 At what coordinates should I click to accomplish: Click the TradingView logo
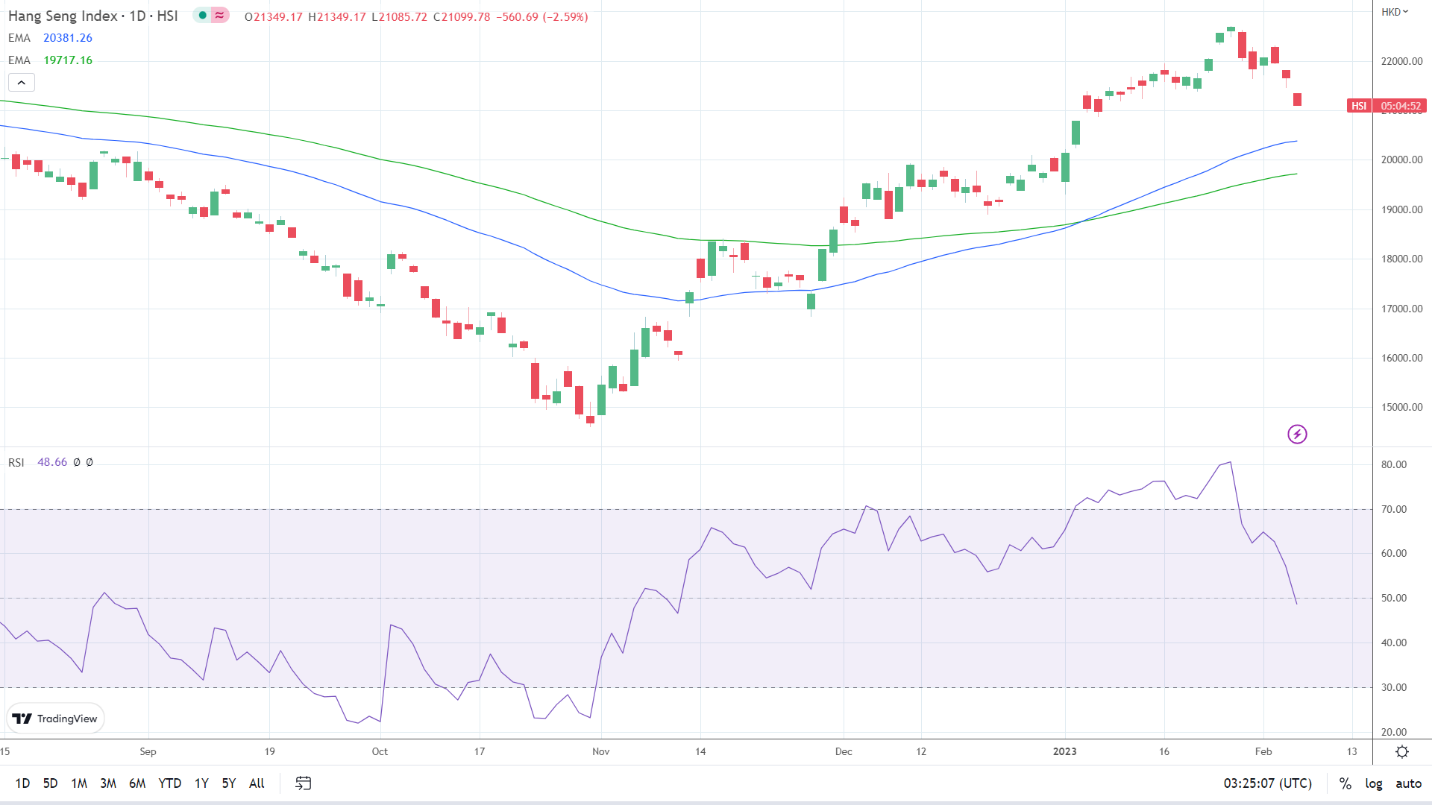point(55,718)
